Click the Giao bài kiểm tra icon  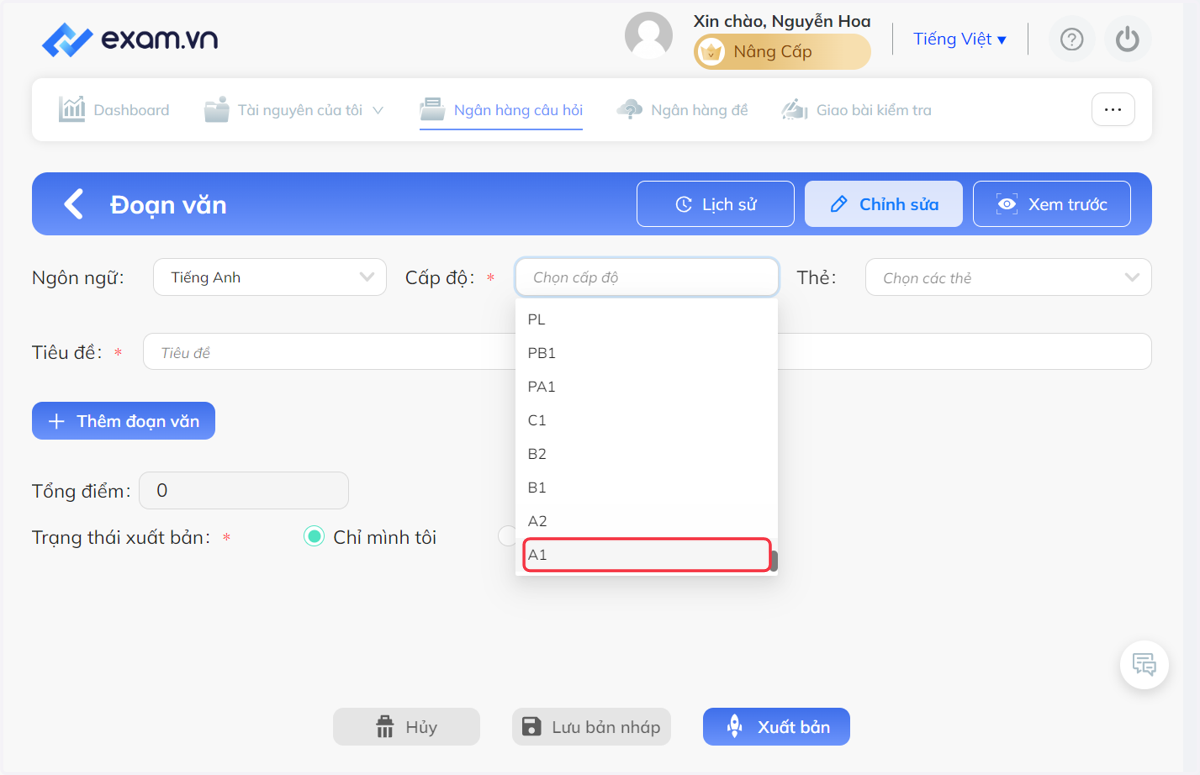click(794, 110)
